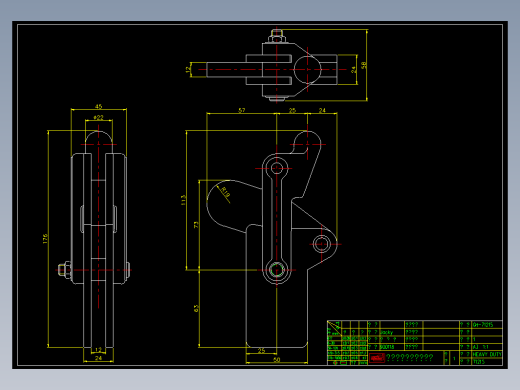Click the 176 overall height dimension
This screenshot has height=390, width=520.
pos(45,239)
